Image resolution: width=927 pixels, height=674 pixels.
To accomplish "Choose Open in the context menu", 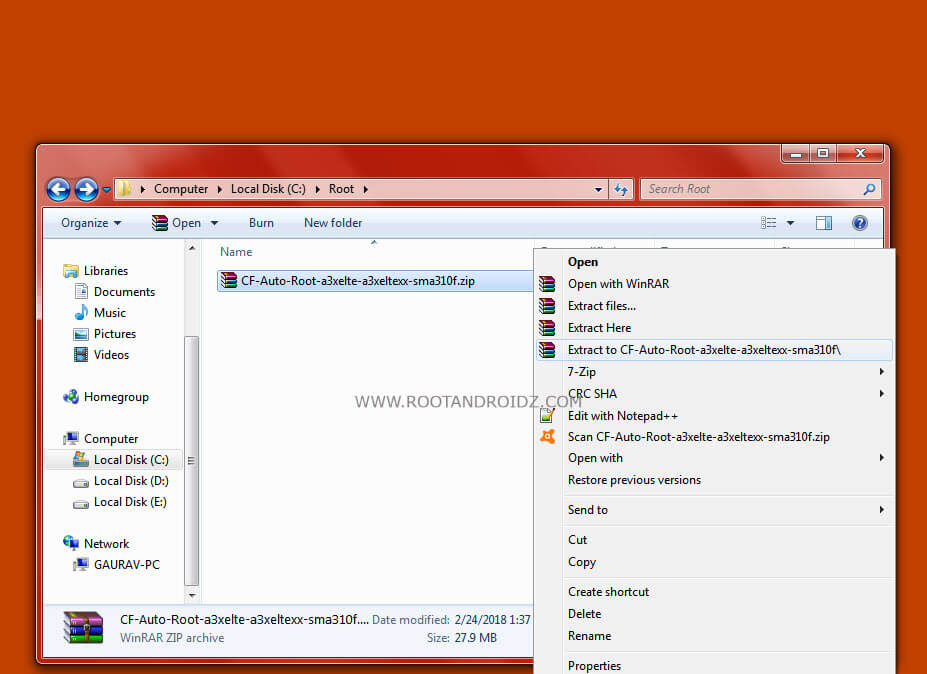I will pos(583,262).
